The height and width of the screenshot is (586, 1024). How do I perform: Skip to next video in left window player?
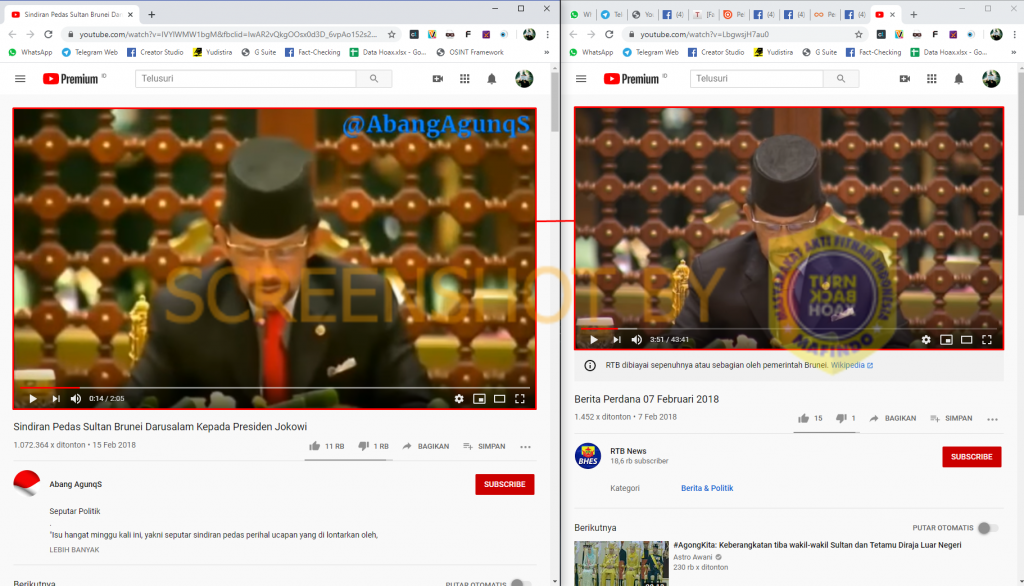coord(56,399)
